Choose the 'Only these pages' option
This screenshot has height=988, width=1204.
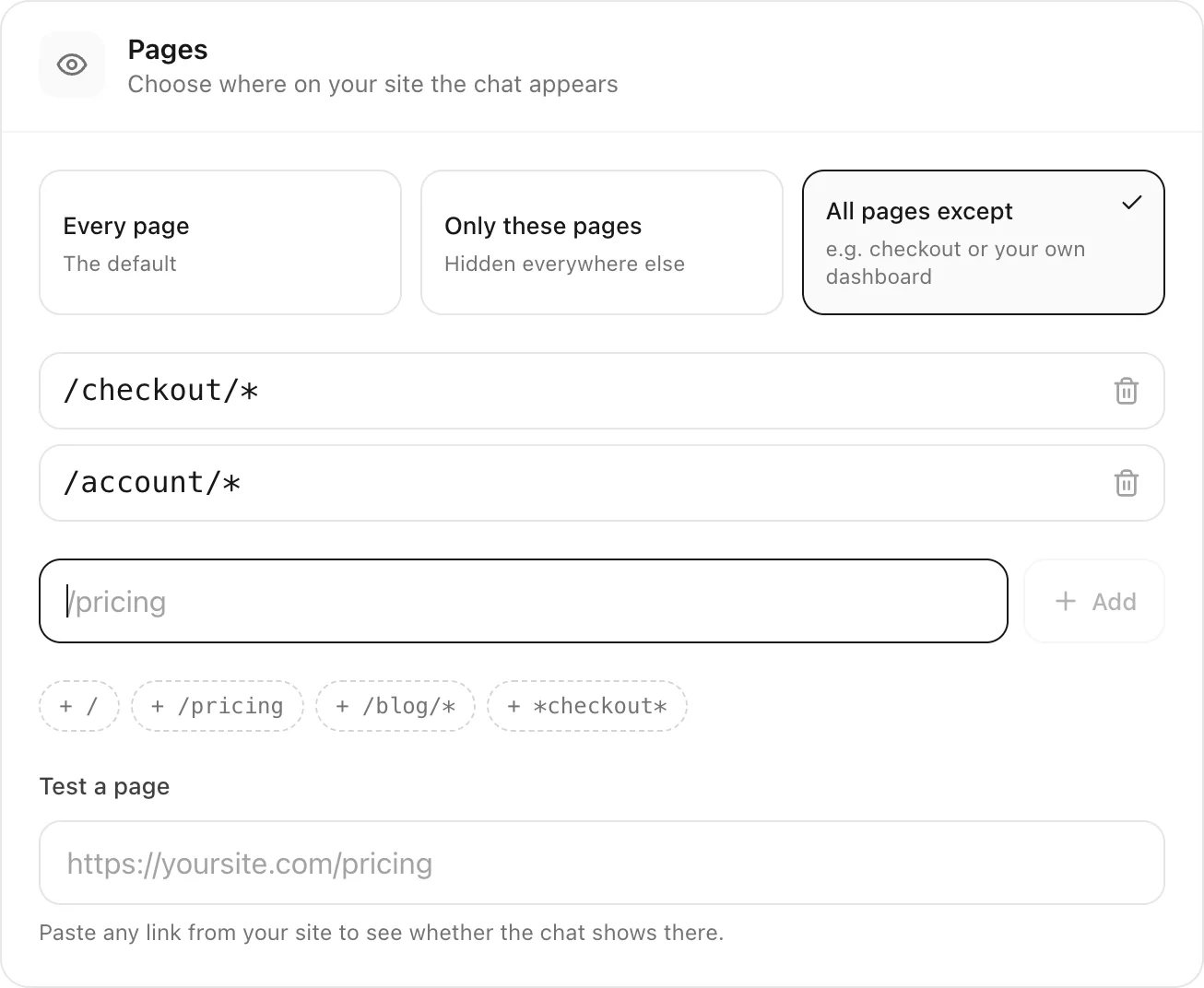pos(602,242)
